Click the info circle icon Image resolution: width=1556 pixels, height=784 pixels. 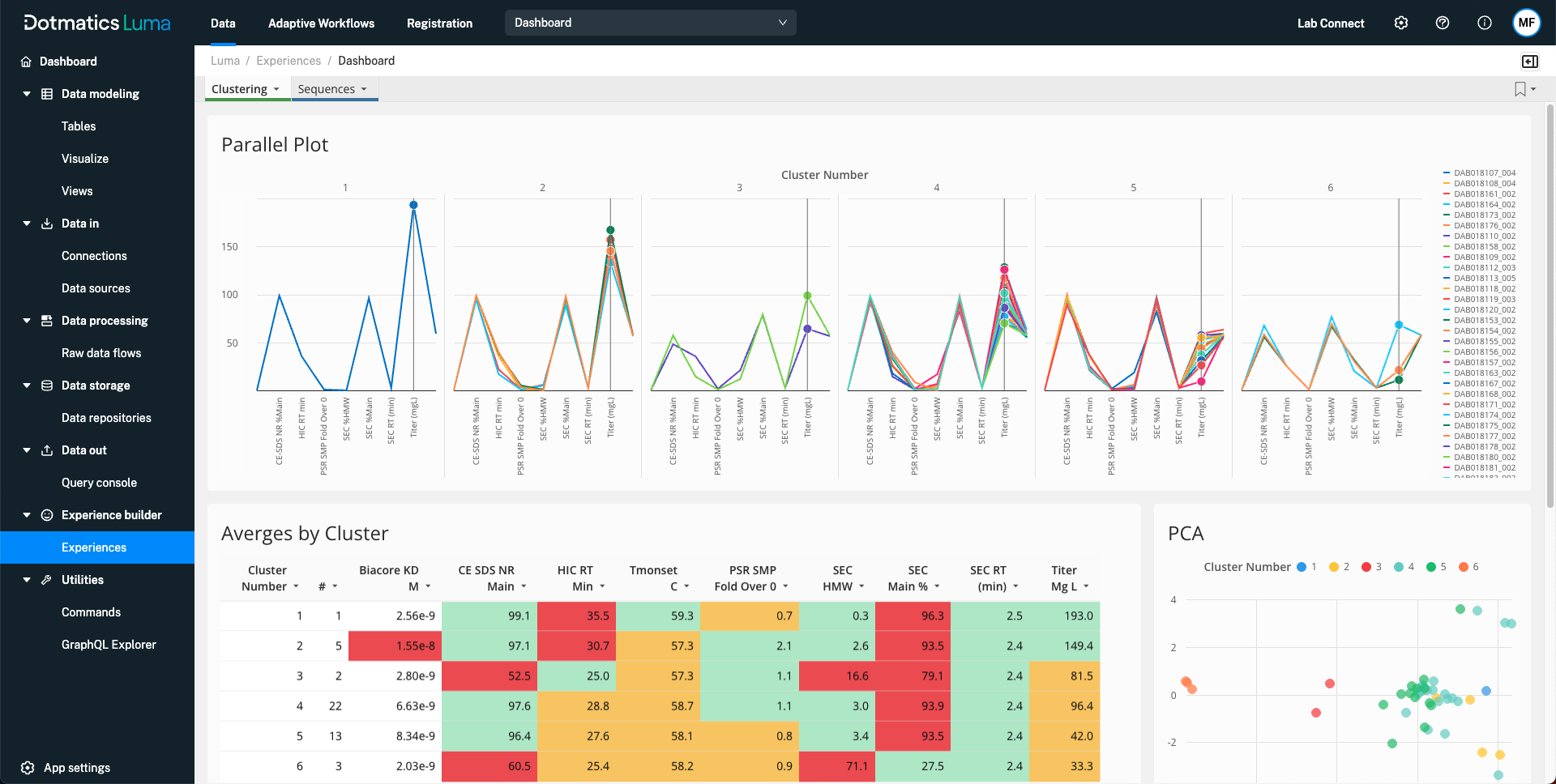tap(1485, 23)
